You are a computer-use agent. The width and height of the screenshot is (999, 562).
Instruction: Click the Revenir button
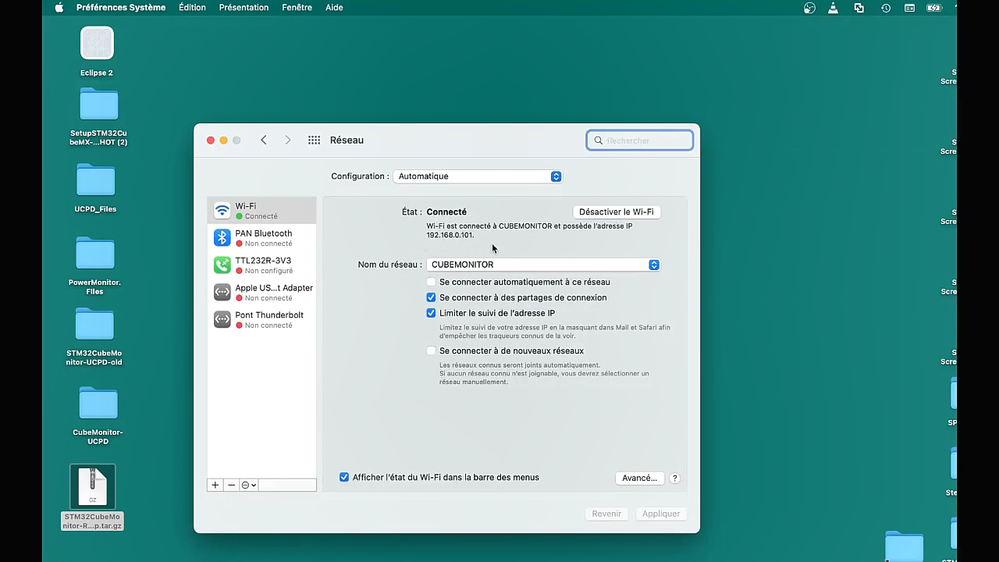click(606, 514)
